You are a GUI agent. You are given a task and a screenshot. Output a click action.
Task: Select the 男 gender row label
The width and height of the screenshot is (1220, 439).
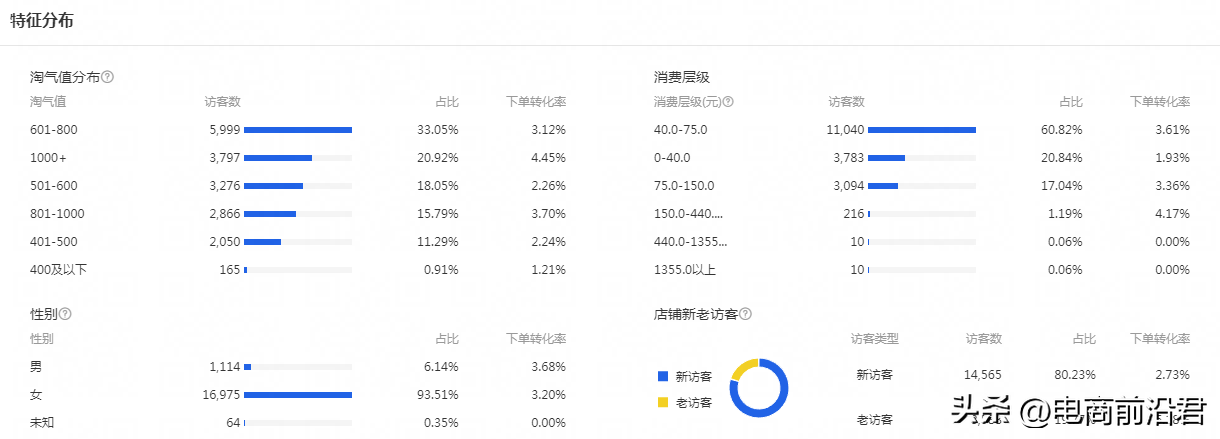pos(37,367)
